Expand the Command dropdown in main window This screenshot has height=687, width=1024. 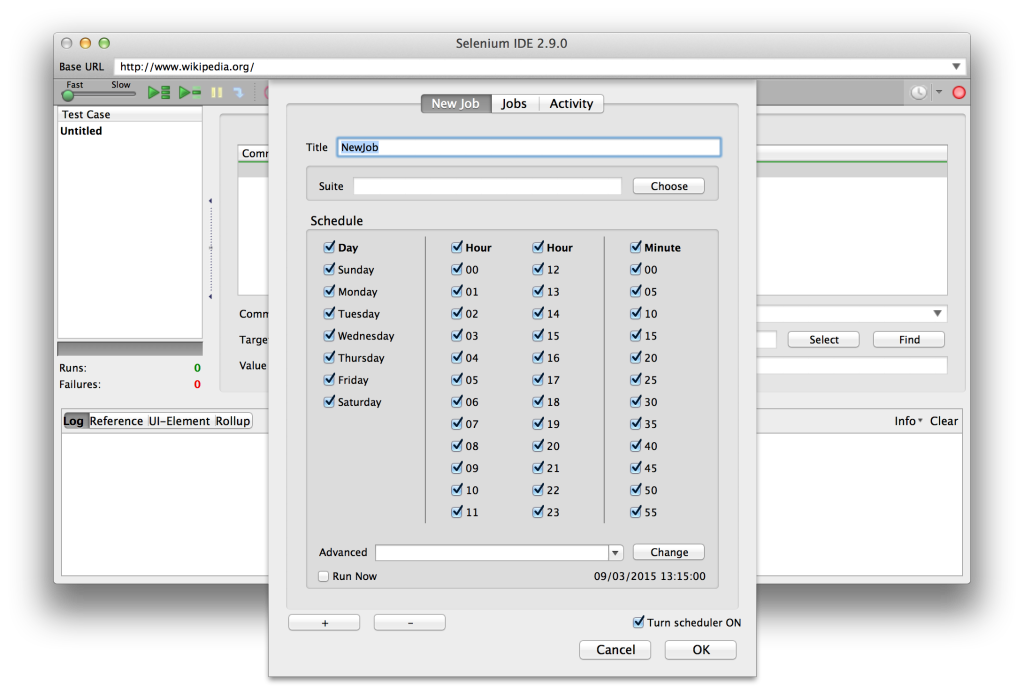coord(937,313)
